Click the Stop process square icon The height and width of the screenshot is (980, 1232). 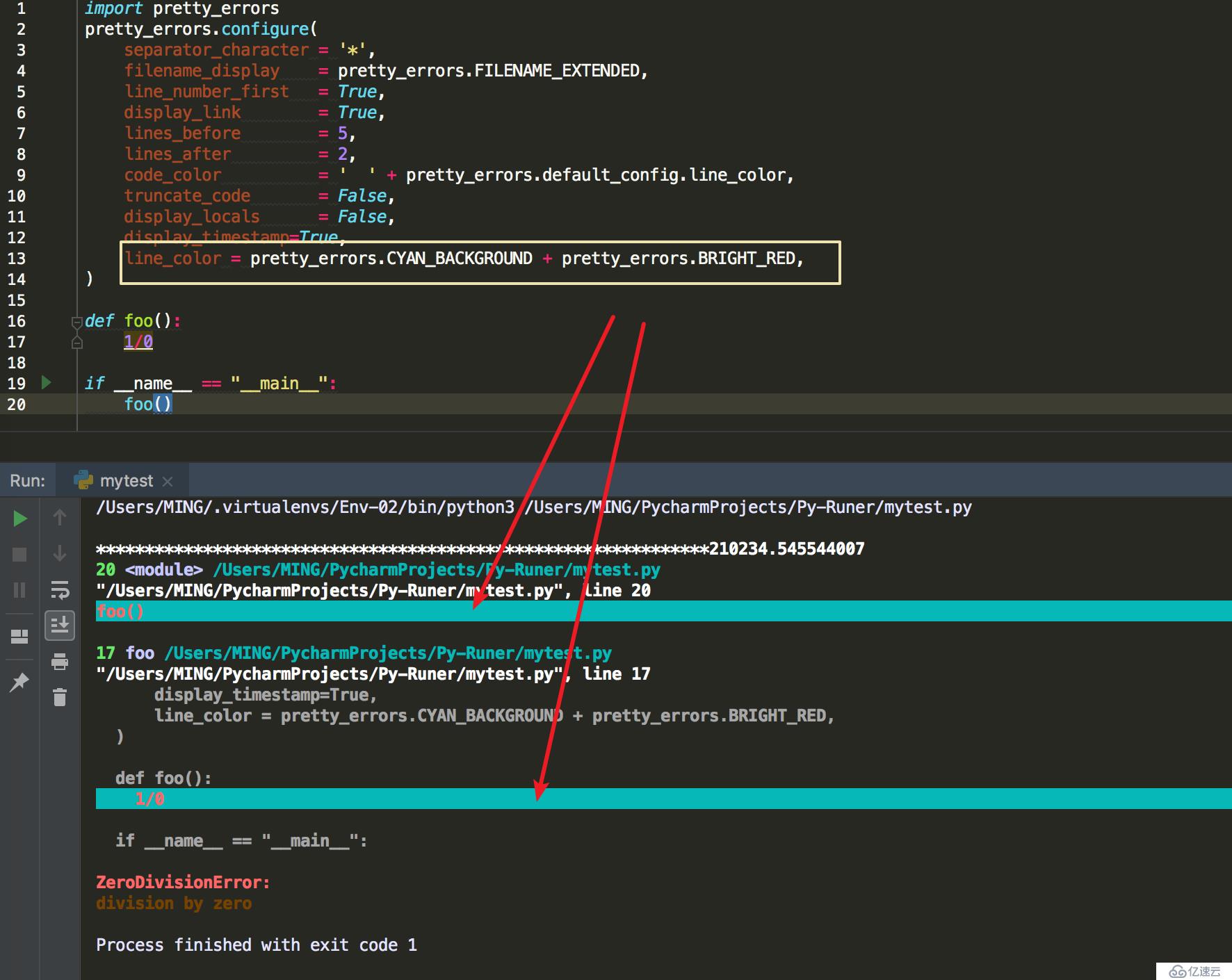pos(20,554)
